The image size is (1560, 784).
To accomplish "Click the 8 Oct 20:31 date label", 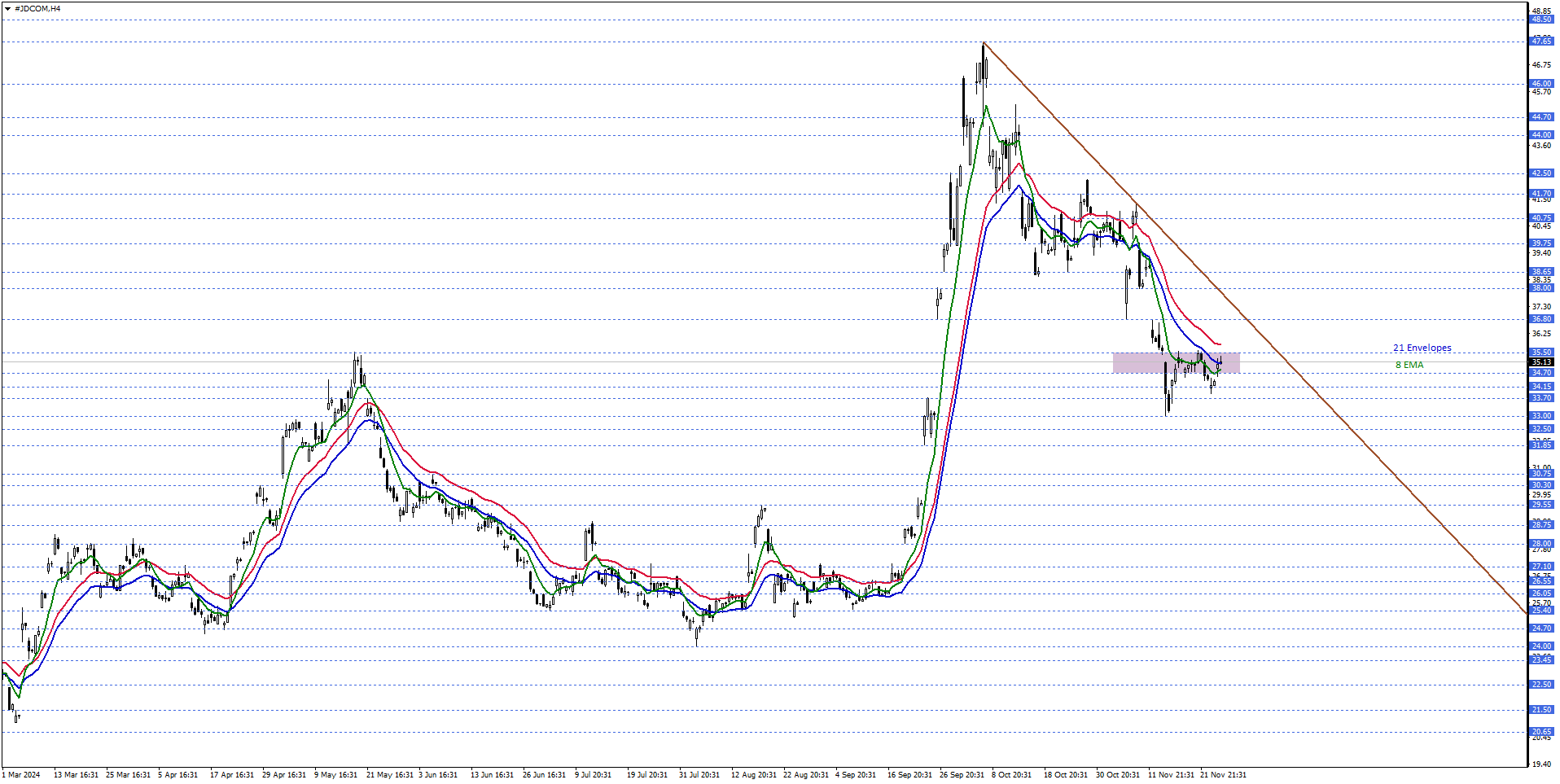I will [x=1012, y=775].
